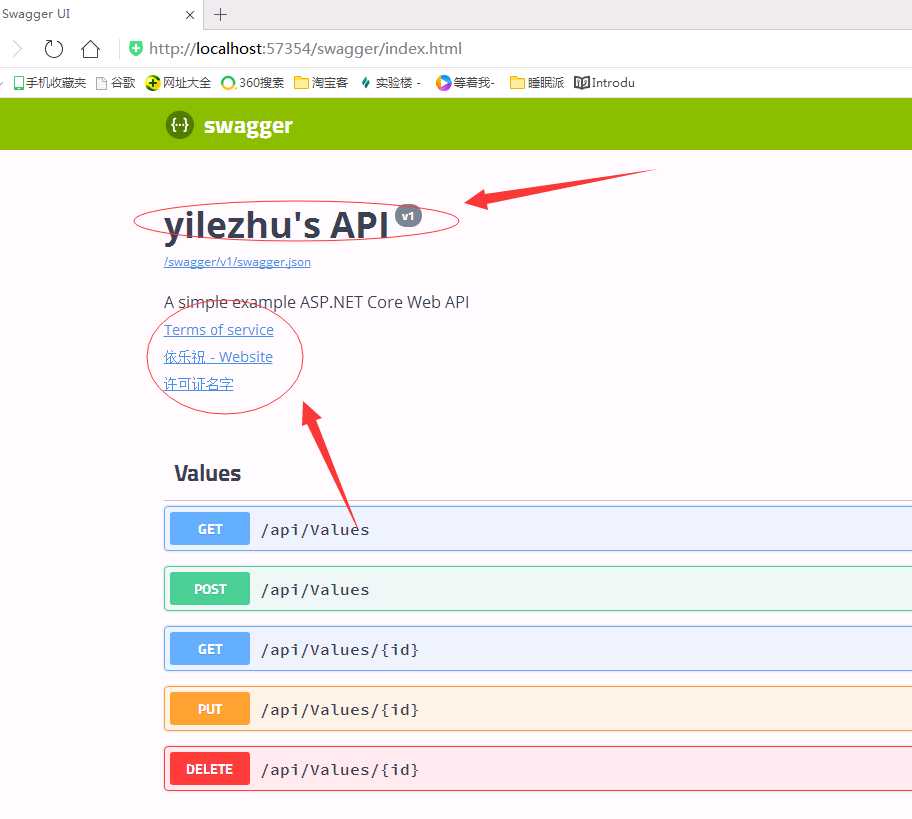The image size is (912, 819).
Task: Click the GET badge for /api/Values/{id}
Action: [210, 649]
